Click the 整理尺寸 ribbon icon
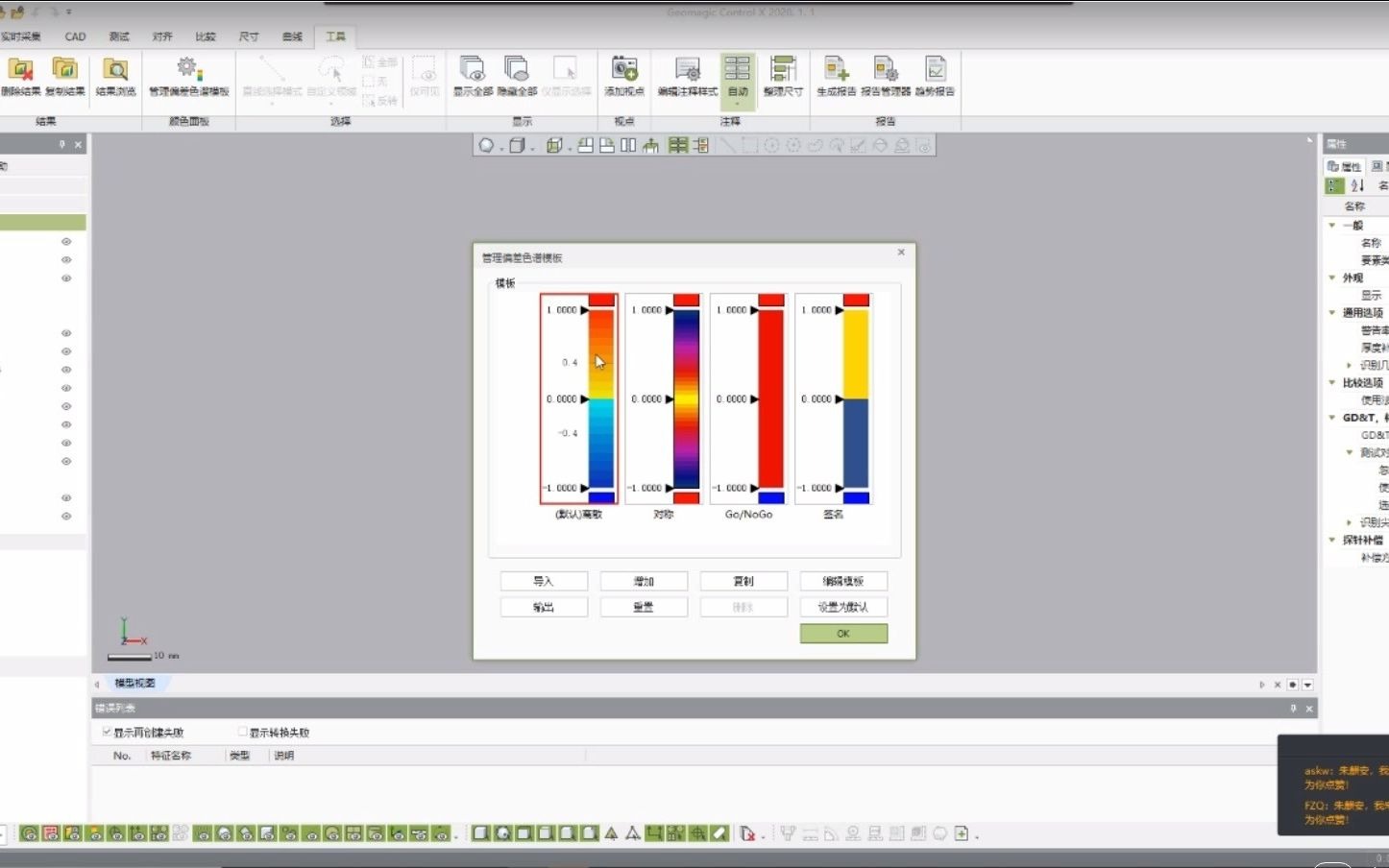The image size is (1389, 868). pyautogui.click(x=783, y=76)
